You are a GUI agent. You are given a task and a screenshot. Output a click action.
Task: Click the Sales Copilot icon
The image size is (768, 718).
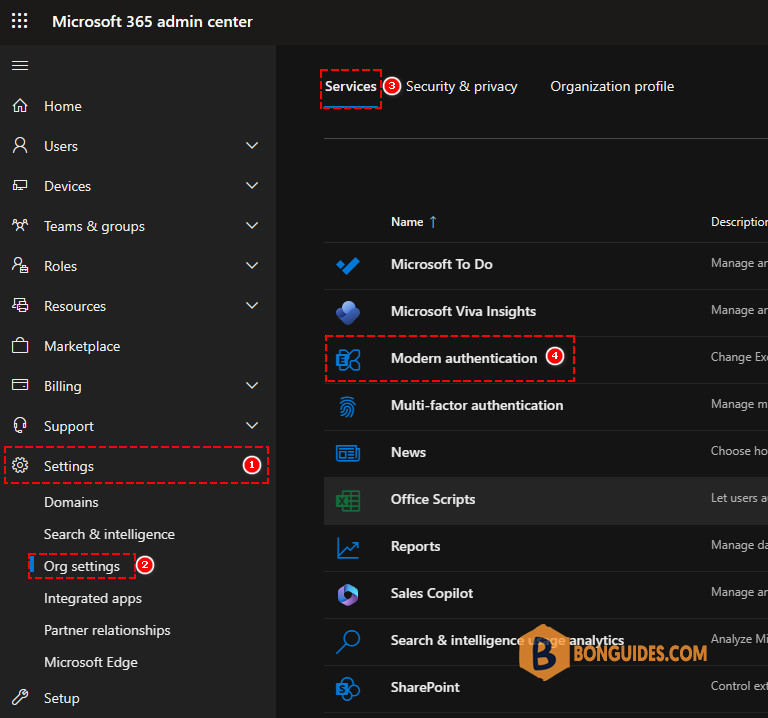(348, 595)
